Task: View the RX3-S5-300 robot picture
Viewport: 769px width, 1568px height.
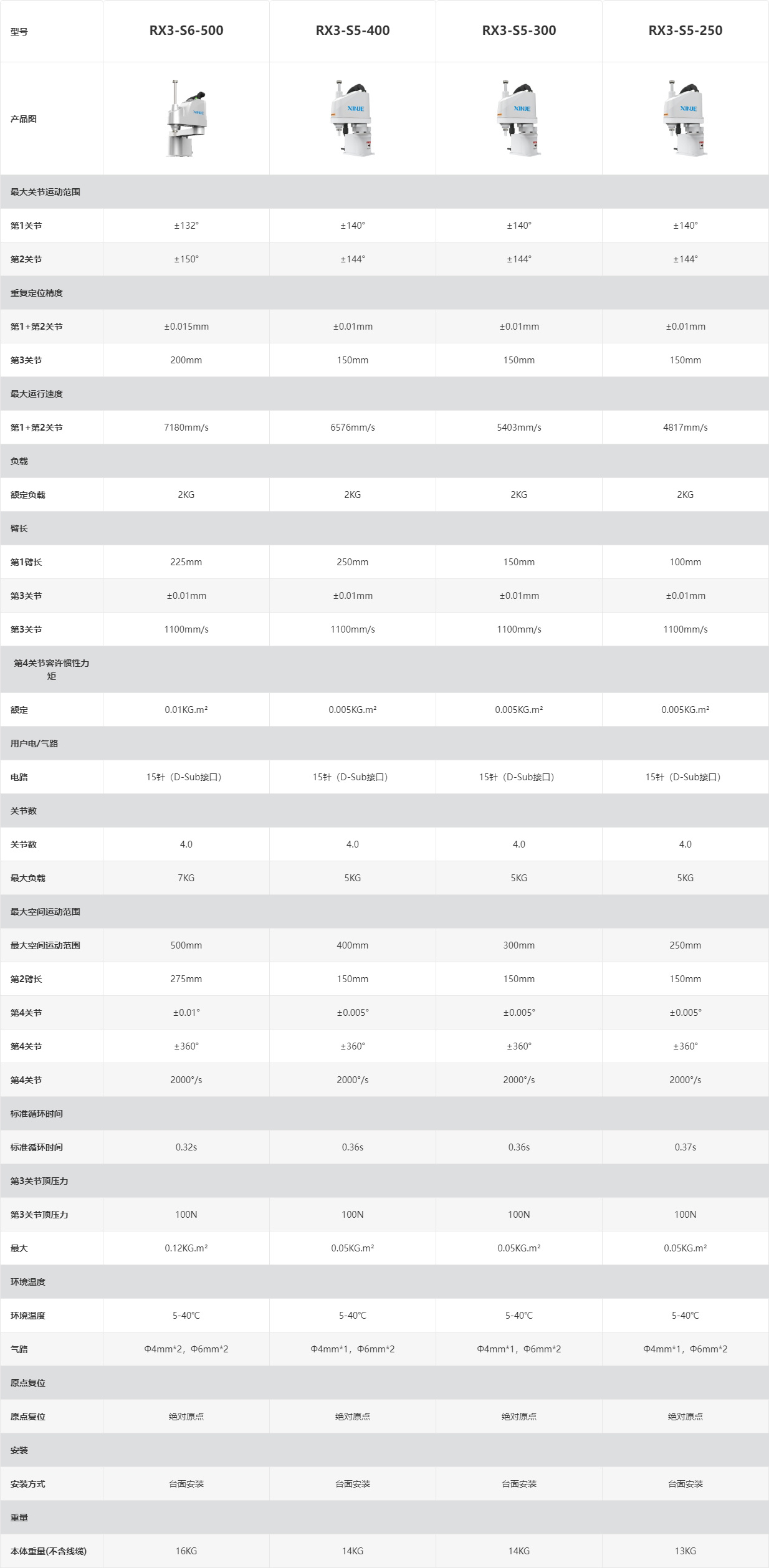Action: coord(519,118)
